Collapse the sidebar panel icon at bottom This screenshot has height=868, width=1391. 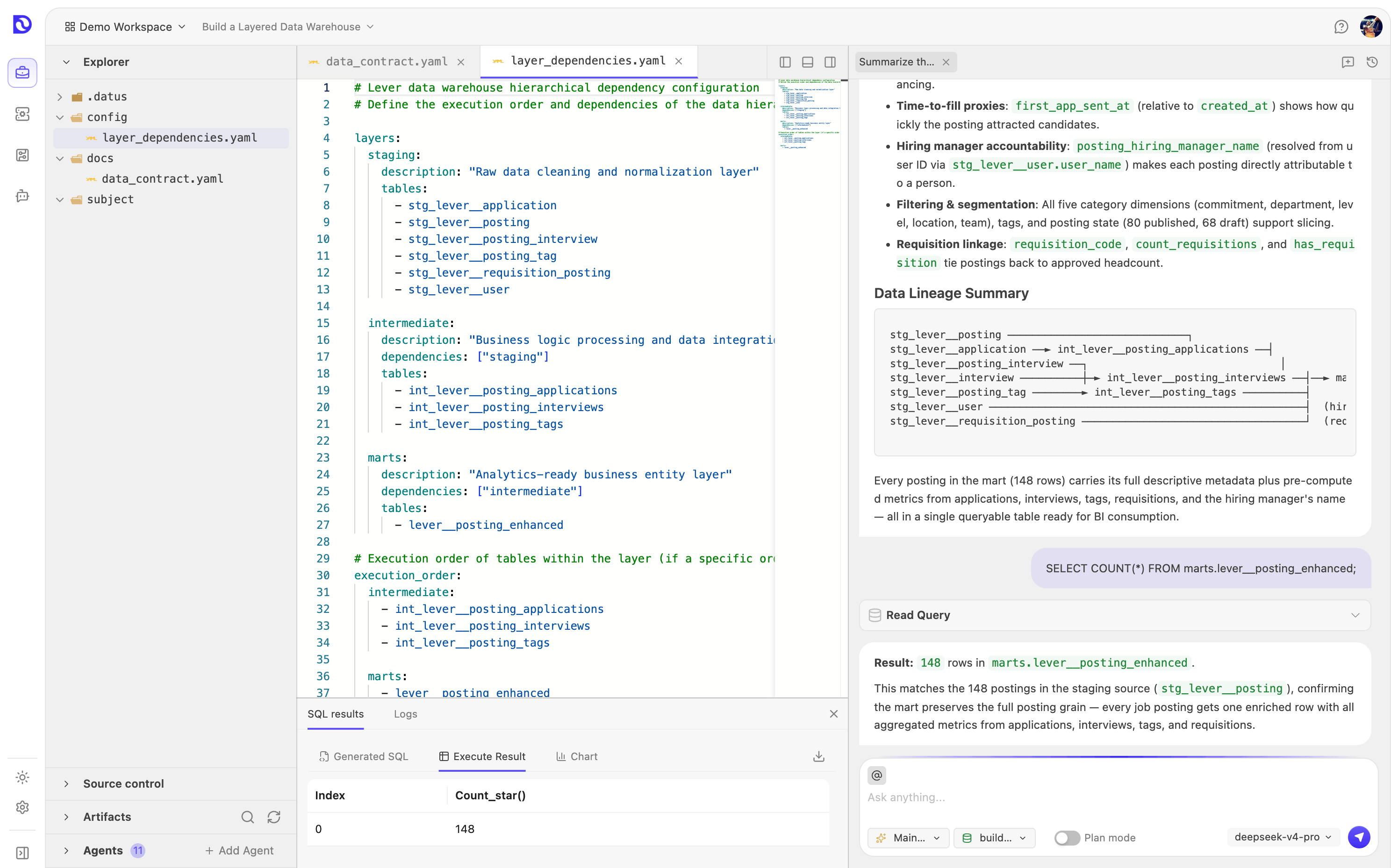tap(22, 853)
